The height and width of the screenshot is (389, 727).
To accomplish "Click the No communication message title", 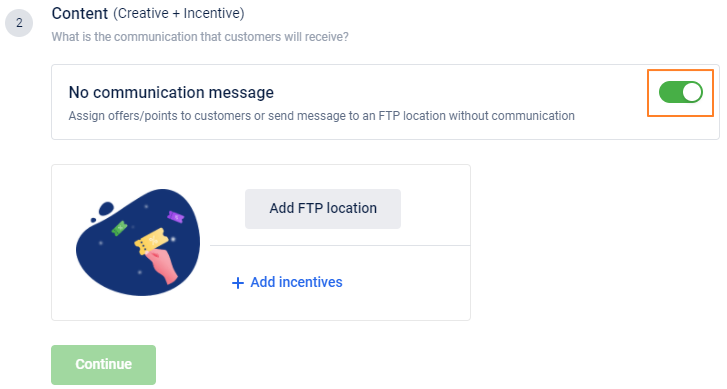I will coord(171,92).
